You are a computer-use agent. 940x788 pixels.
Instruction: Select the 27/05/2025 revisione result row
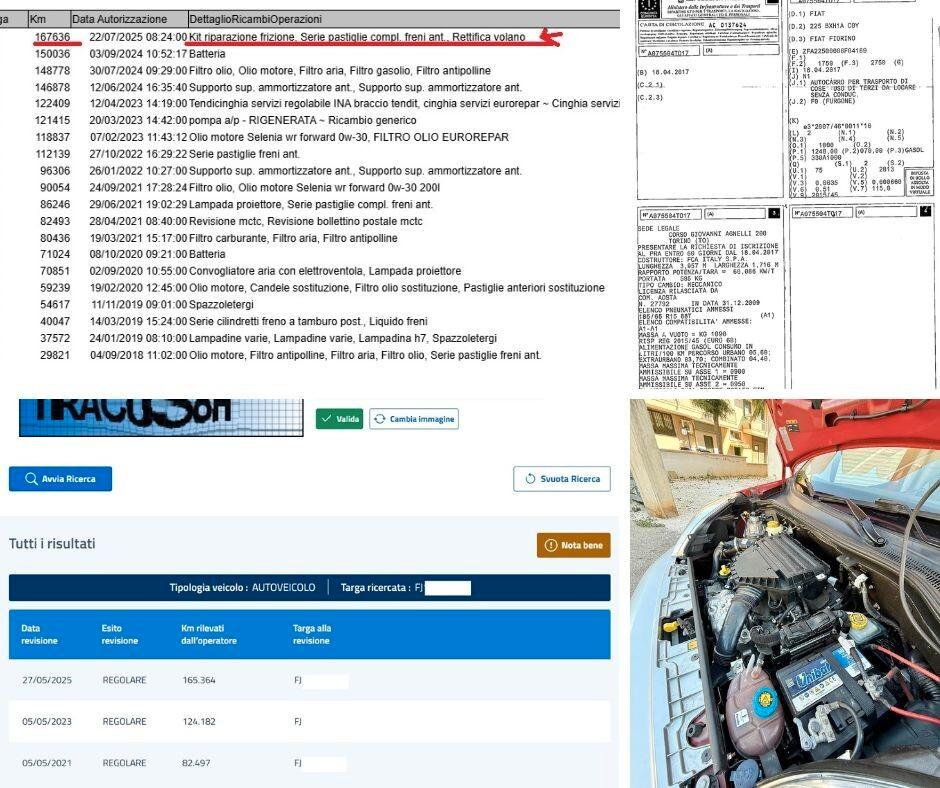pos(309,680)
